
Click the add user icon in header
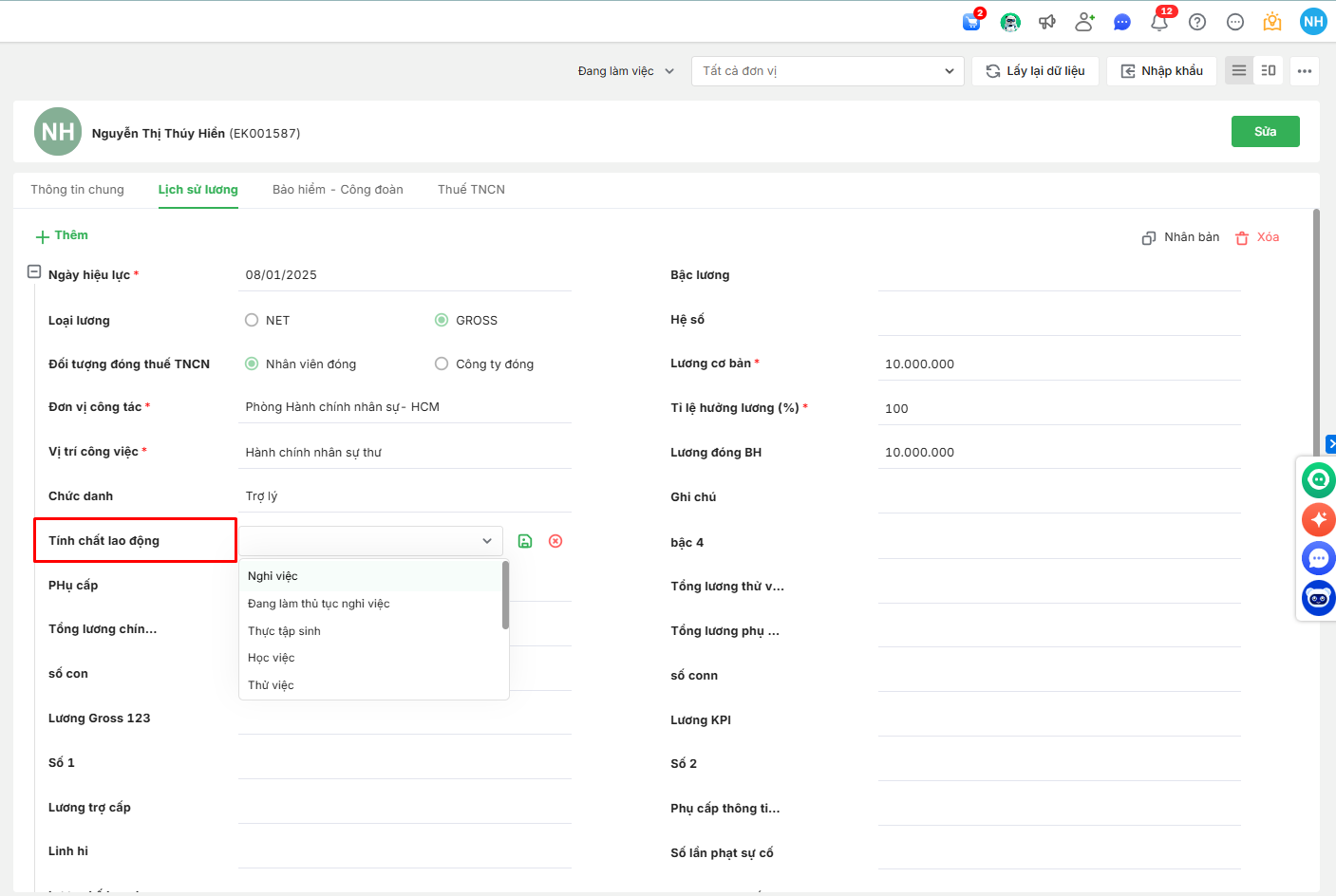click(1084, 22)
